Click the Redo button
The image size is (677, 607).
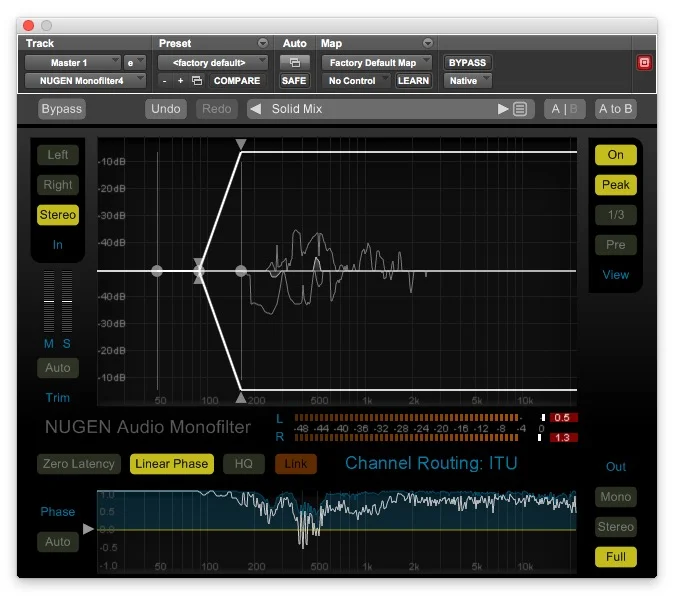(217, 109)
